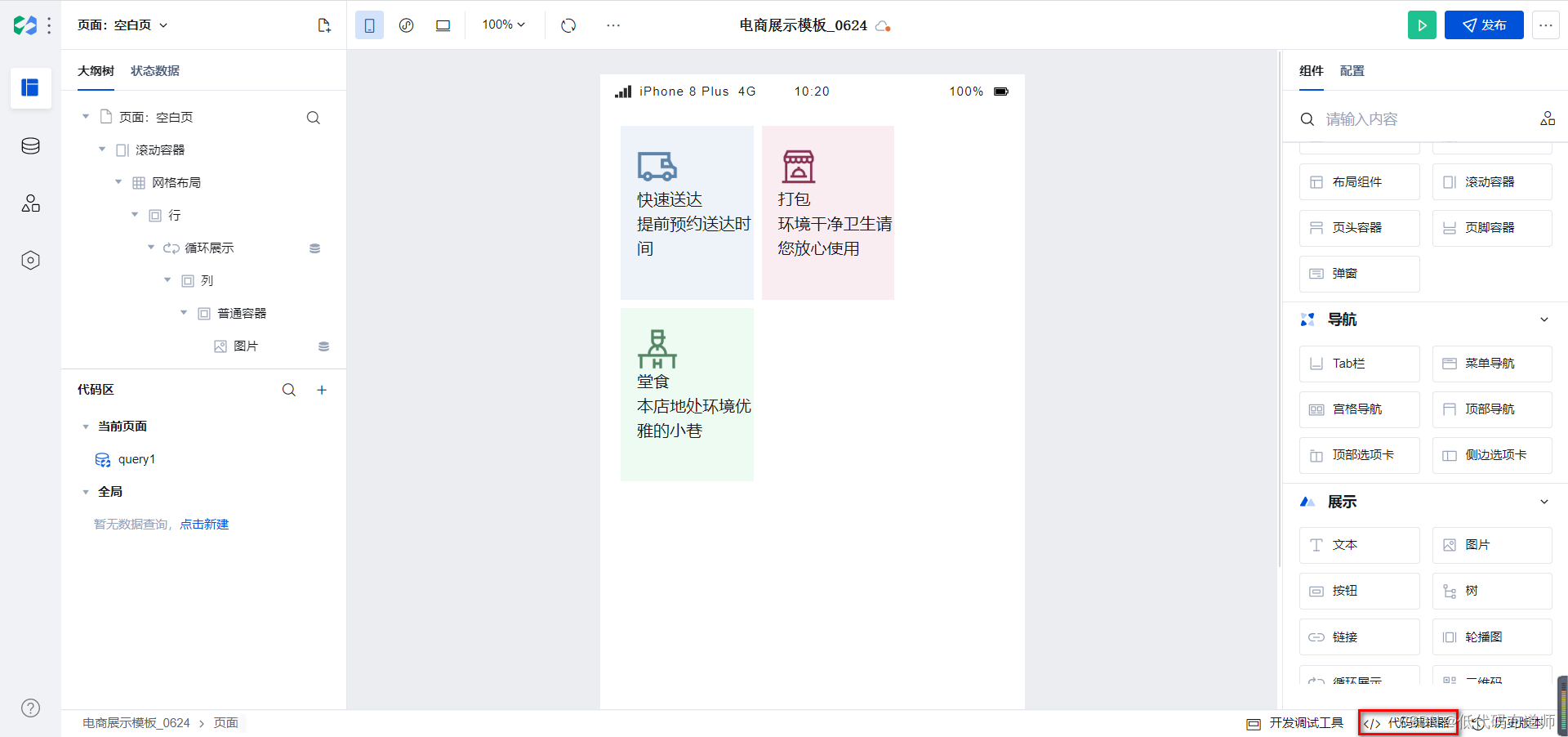Click 电商展示模板_0624 breadcrumb
The height and width of the screenshot is (737, 1568).
[136, 723]
